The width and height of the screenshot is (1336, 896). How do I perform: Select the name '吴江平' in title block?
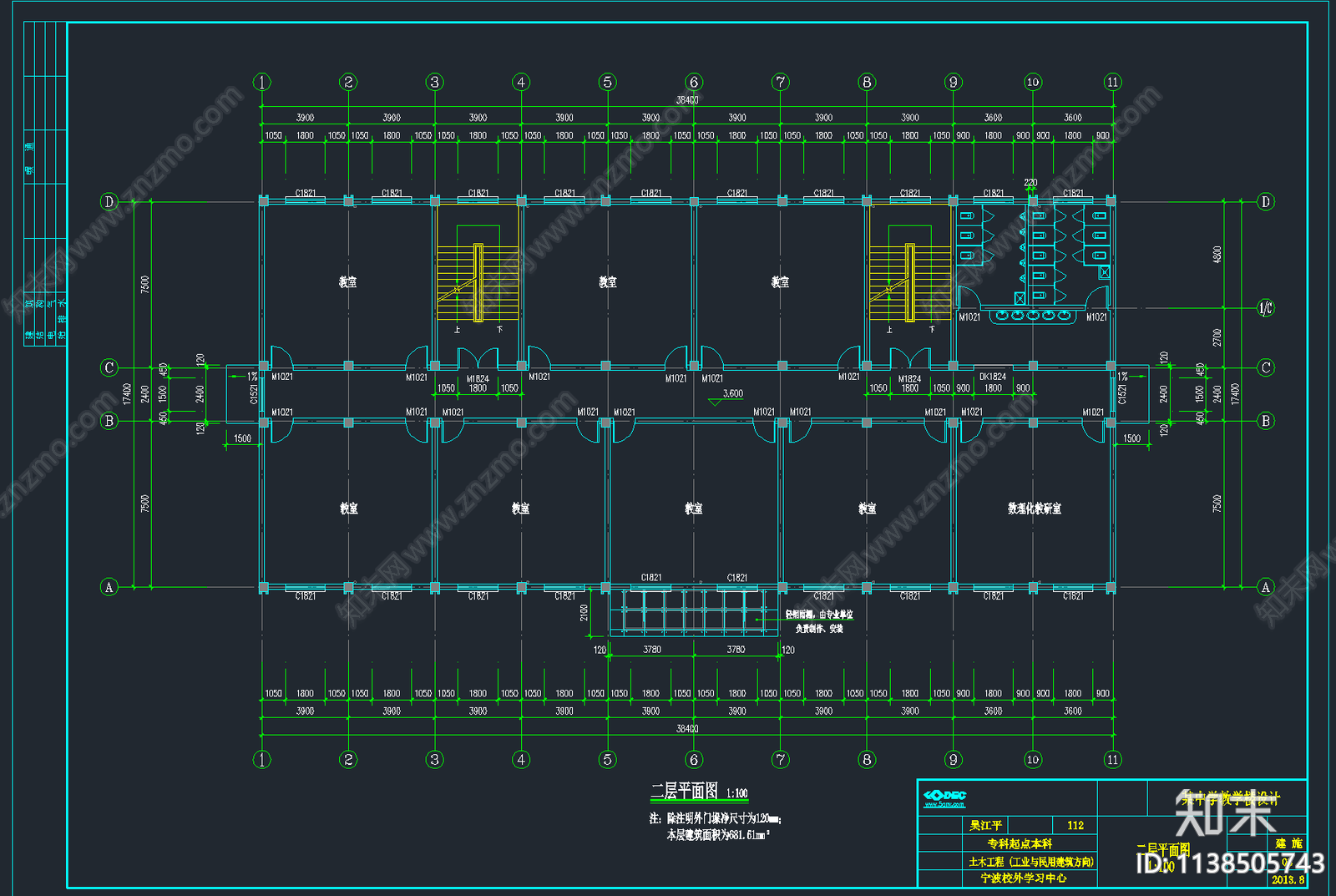tap(986, 825)
